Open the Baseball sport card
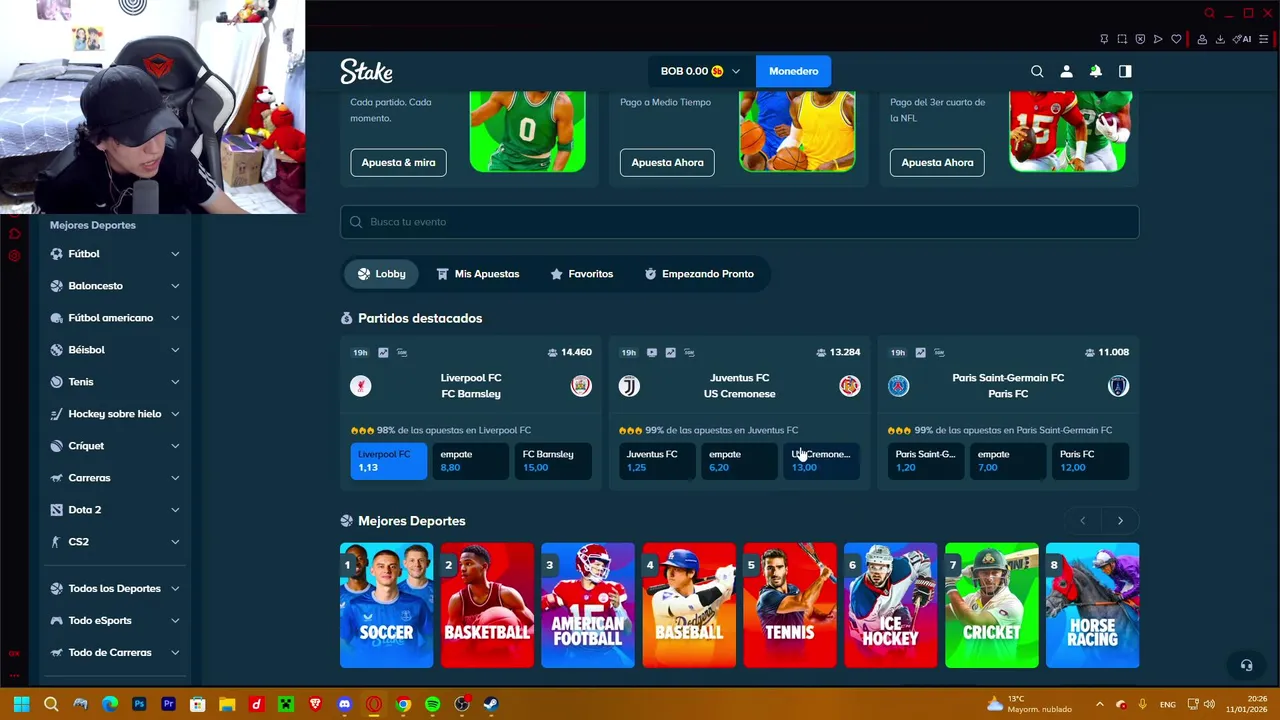This screenshot has width=1280, height=720. pyautogui.click(x=689, y=605)
